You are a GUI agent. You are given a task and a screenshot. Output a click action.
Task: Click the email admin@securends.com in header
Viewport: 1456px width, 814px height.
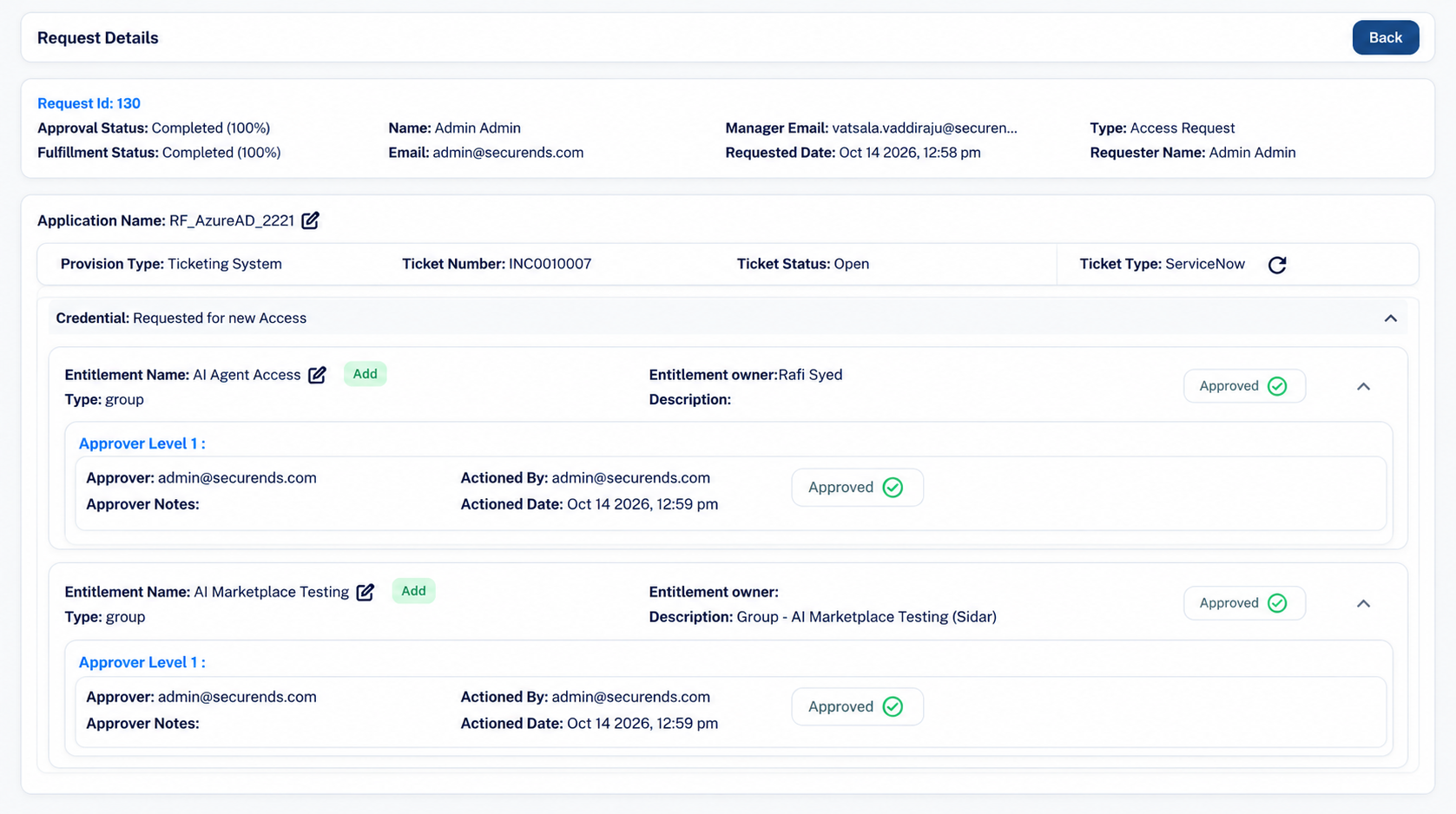coord(508,153)
